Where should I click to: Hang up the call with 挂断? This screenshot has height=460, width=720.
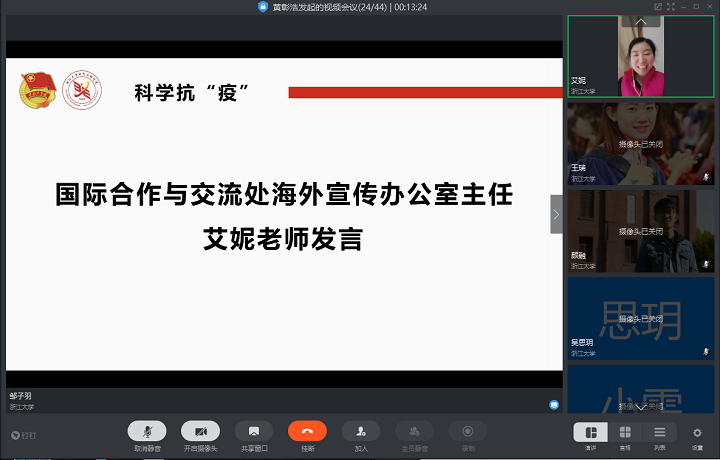tap(307, 431)
